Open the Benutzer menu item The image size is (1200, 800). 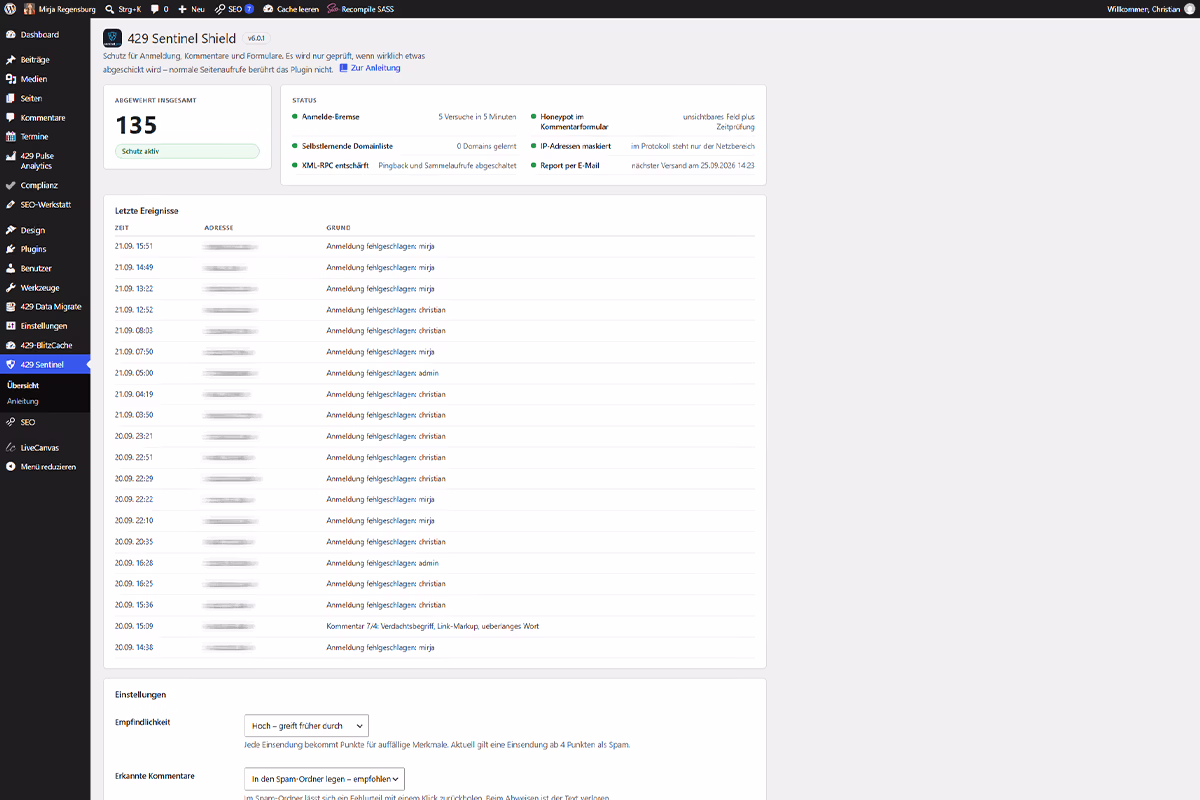pos(45,269)
